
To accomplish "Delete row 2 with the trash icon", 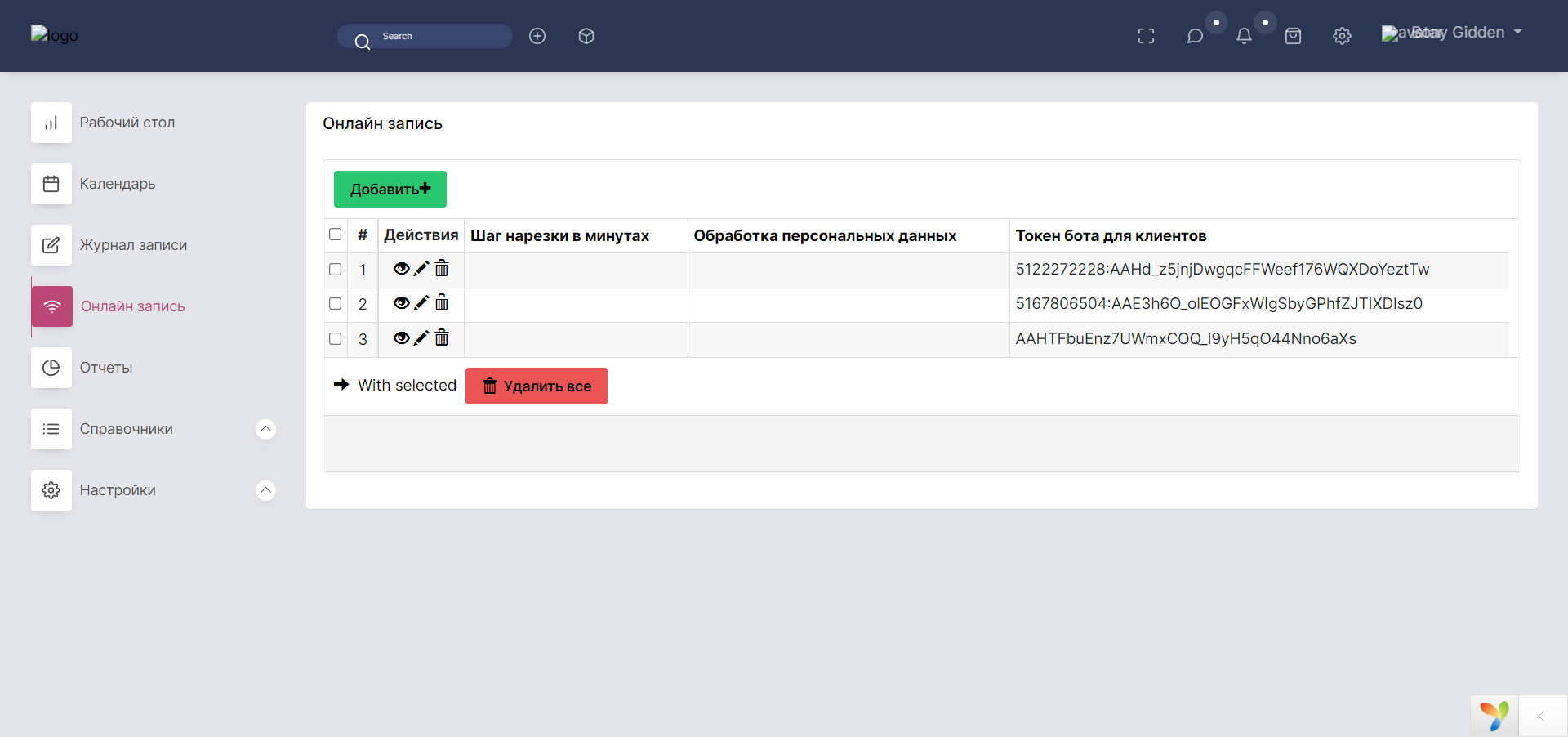I will 442,302.
